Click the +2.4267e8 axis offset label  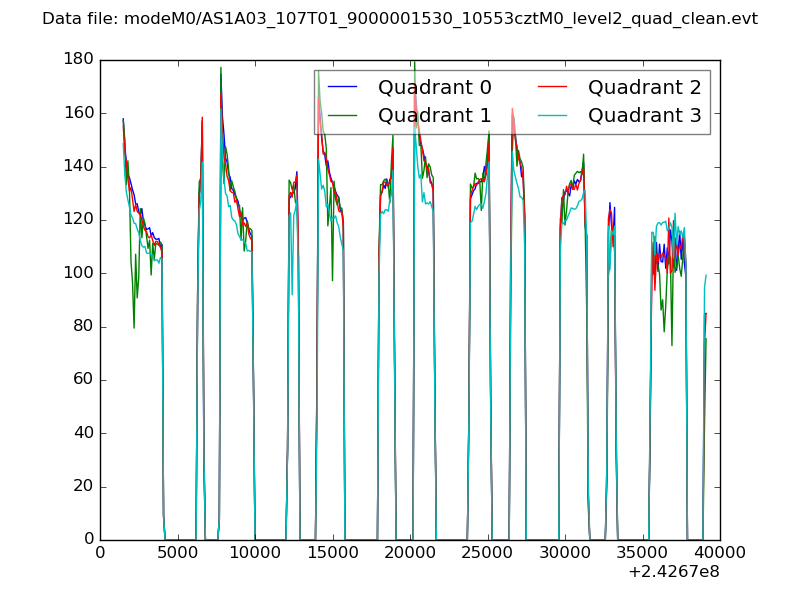tap(674, 572)
